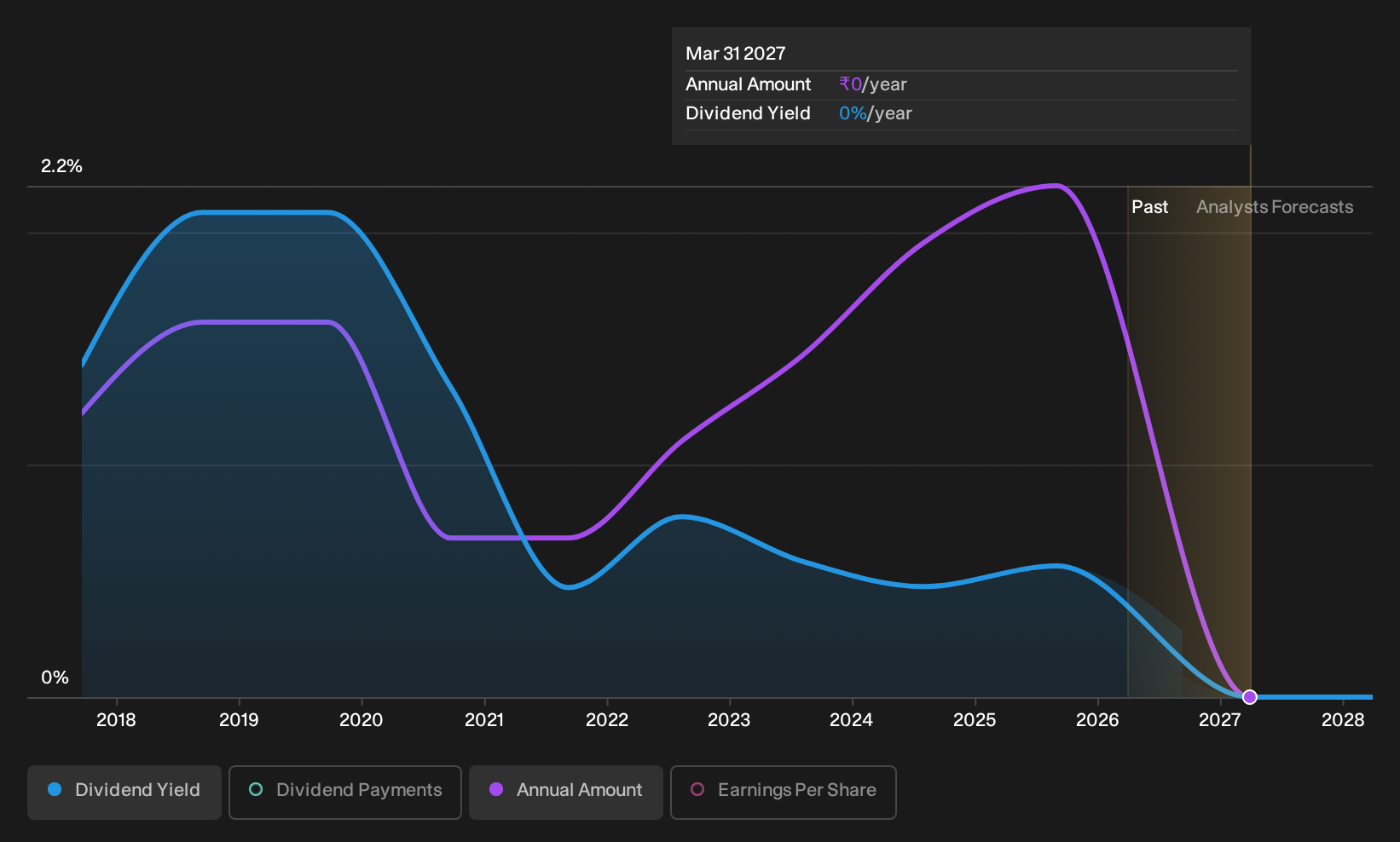1400x842 pixels.
Task: Click the teal Dividend Payments circle icon
Action: click(x=256, y=789)
